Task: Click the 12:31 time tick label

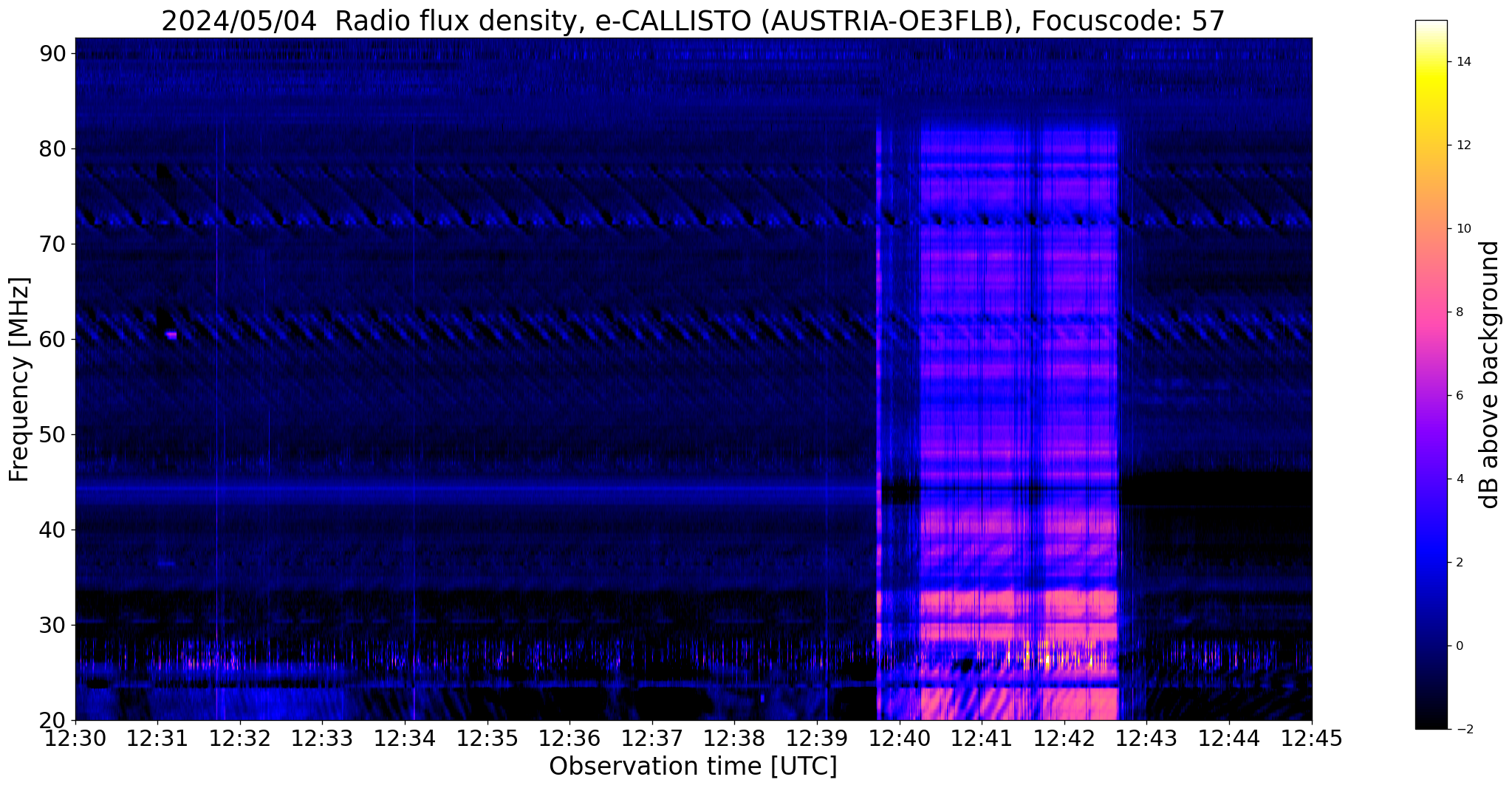Action: tap(157, 738)
